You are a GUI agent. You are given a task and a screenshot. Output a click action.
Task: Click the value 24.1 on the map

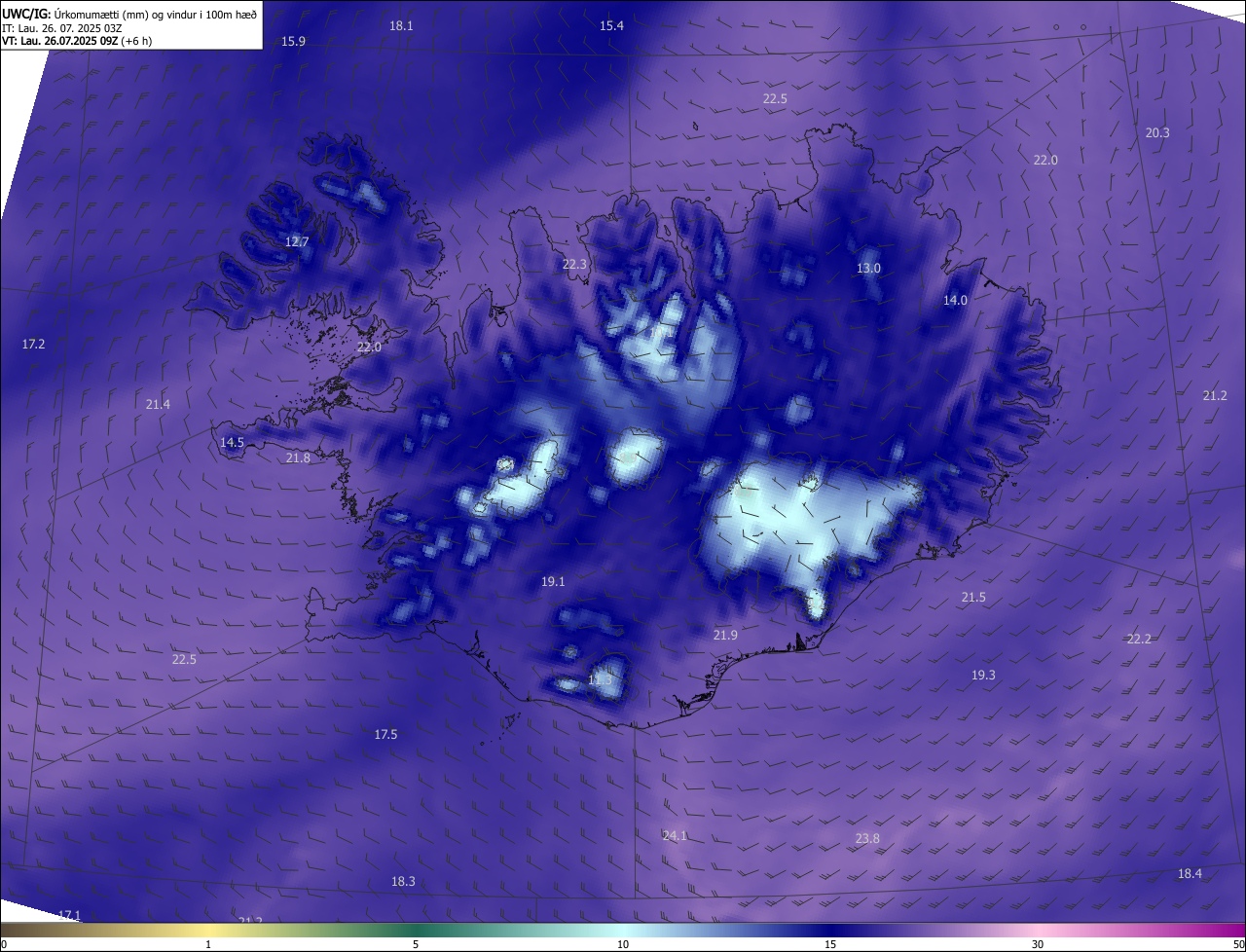coord(675,835)
